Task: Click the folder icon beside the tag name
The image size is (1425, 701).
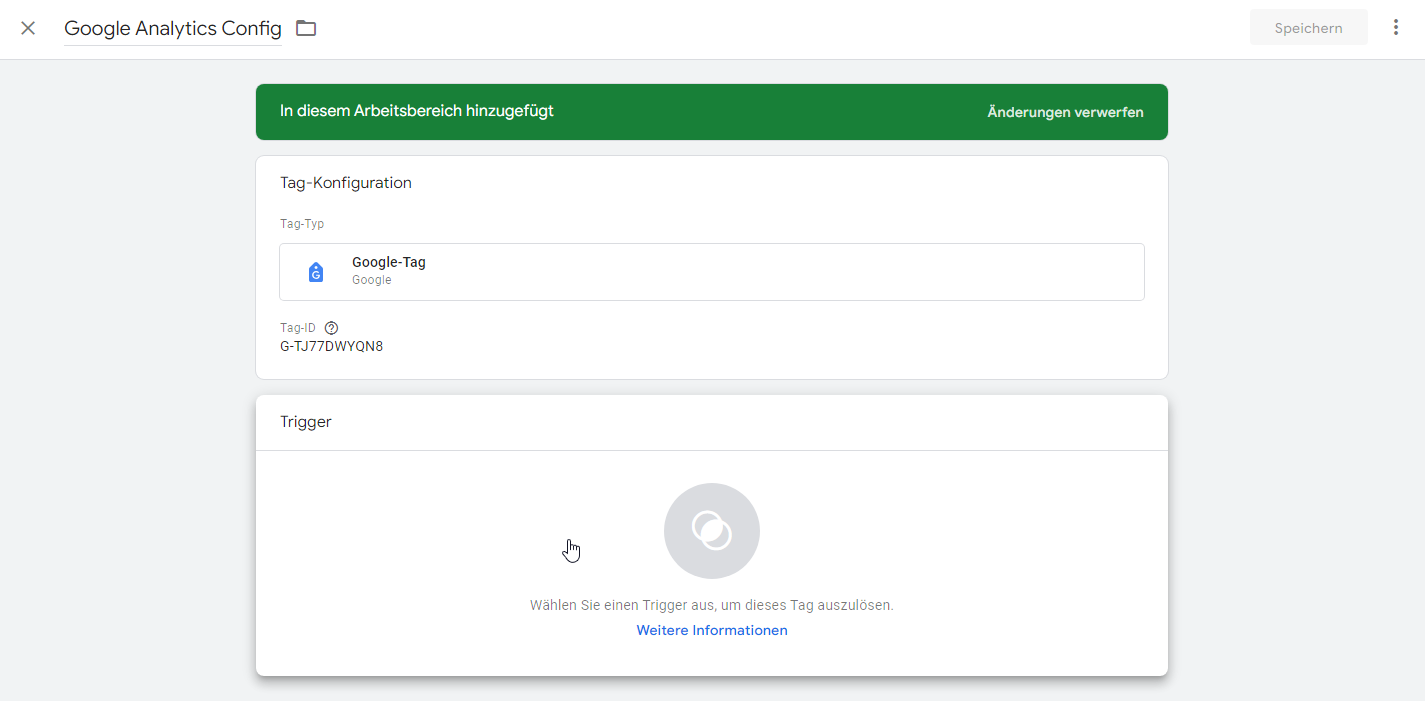Action: coord(306,28)
